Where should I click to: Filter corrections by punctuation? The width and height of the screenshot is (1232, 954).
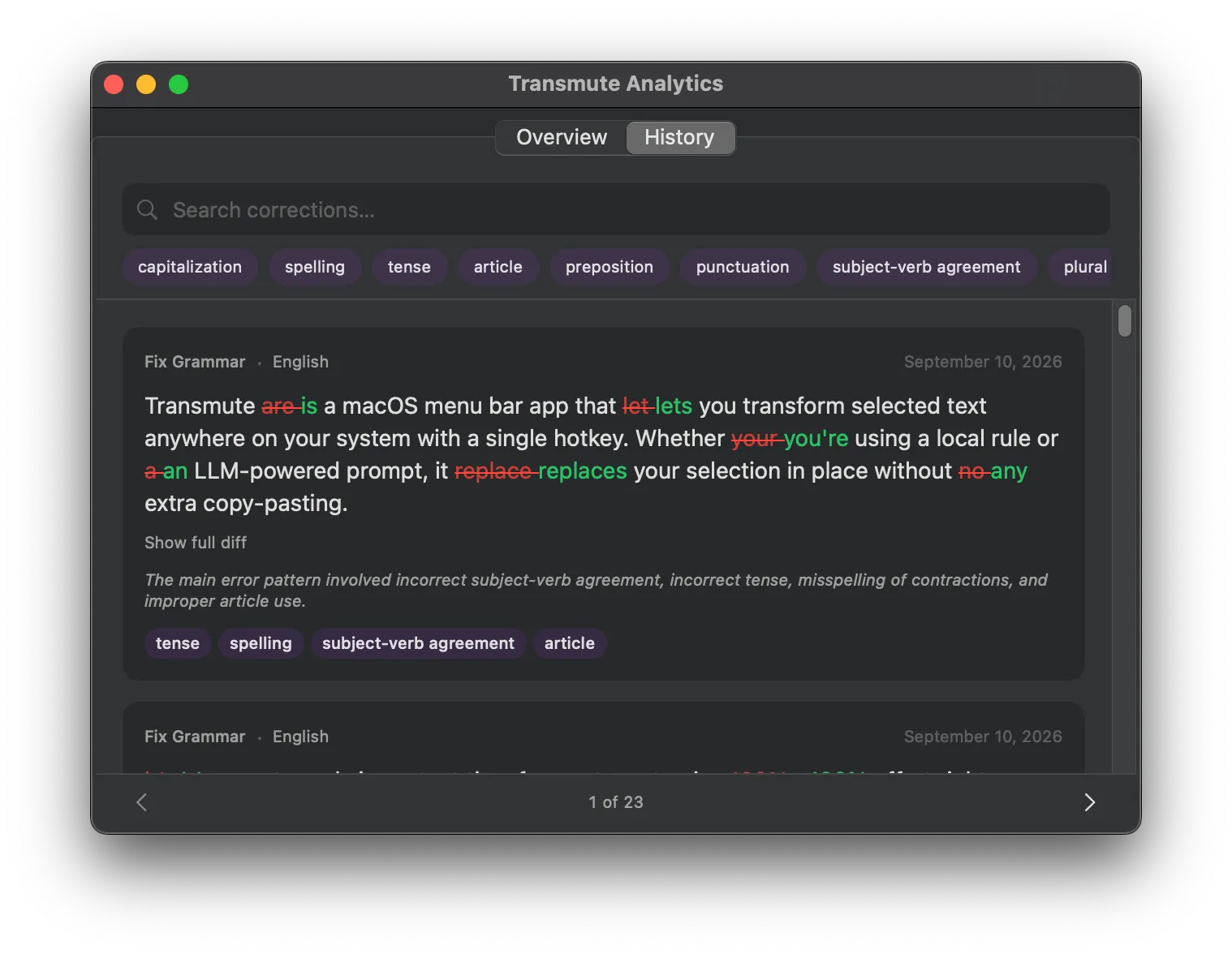(743, 267)
